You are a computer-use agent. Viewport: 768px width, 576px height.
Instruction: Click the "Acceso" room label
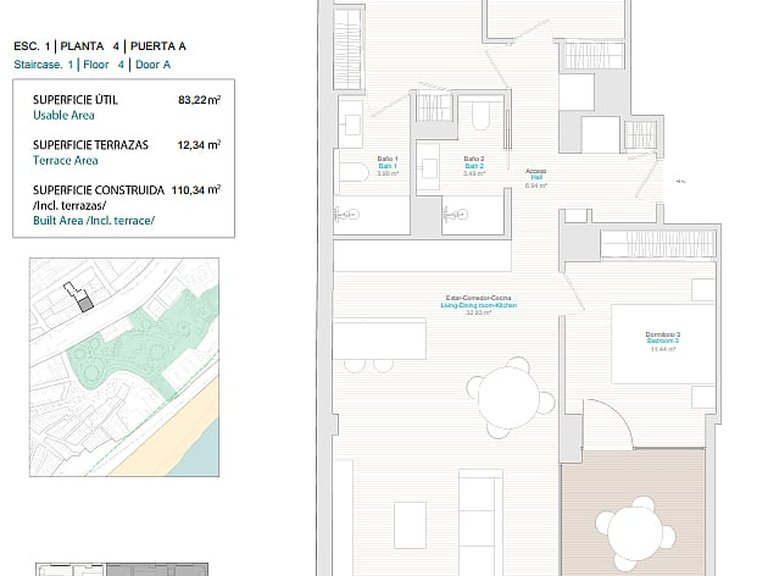click(x=536, y=171)
